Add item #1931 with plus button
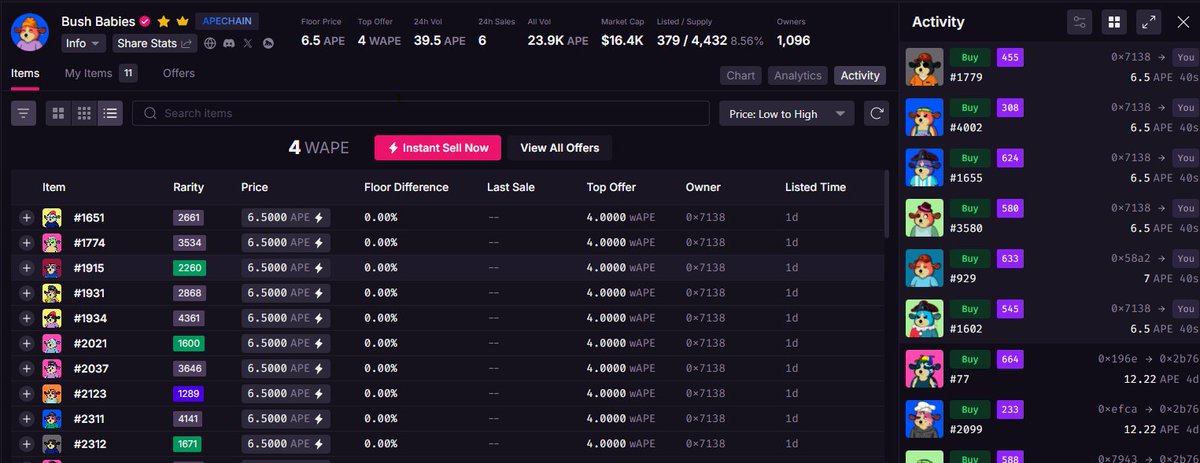The width and height of the screenshot is (1200, 463). coord(26,293)
